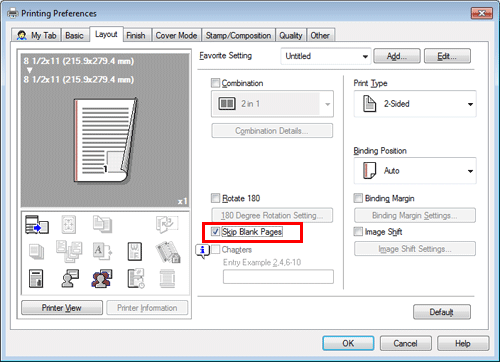Click the document with clock icon
The image size is (500, 362).
click(136, 278)
